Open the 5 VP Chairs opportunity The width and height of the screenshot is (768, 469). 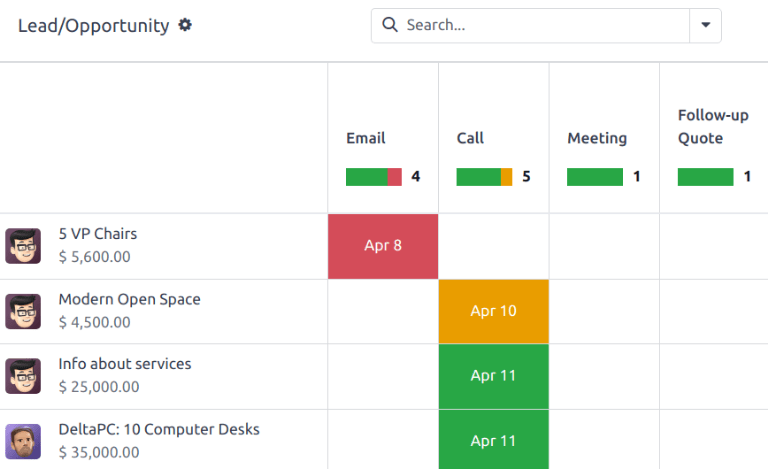pos(98,234)
